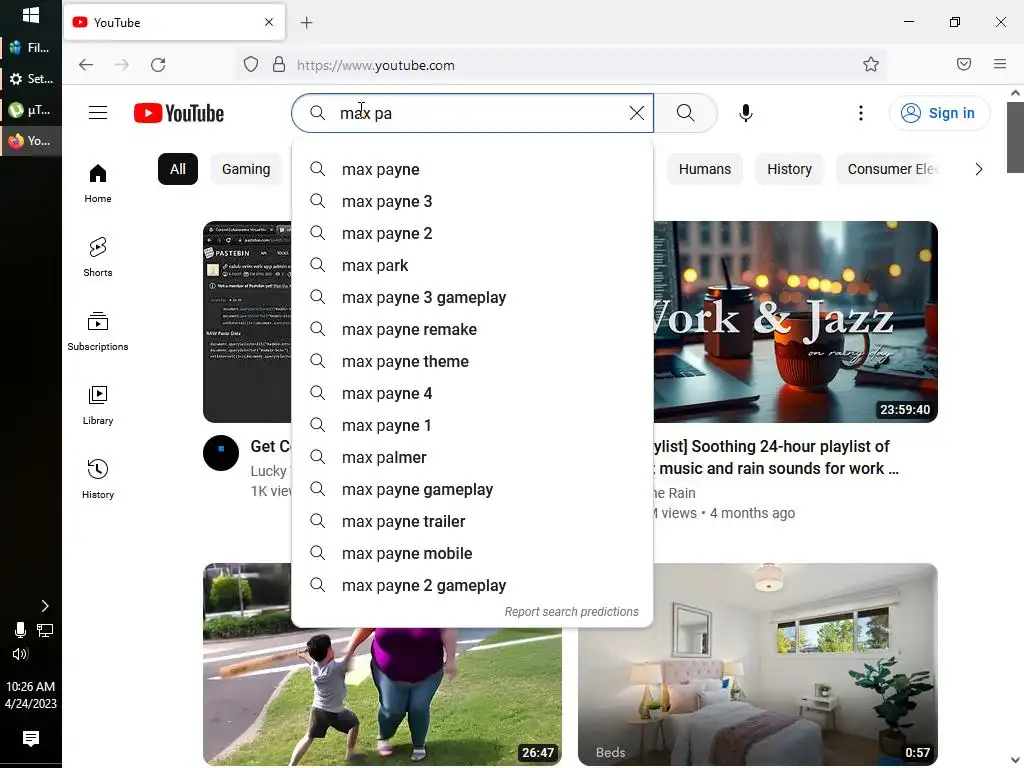
Task: Choose the "max payne gameplay" suggestion
Action: [472, 489]
